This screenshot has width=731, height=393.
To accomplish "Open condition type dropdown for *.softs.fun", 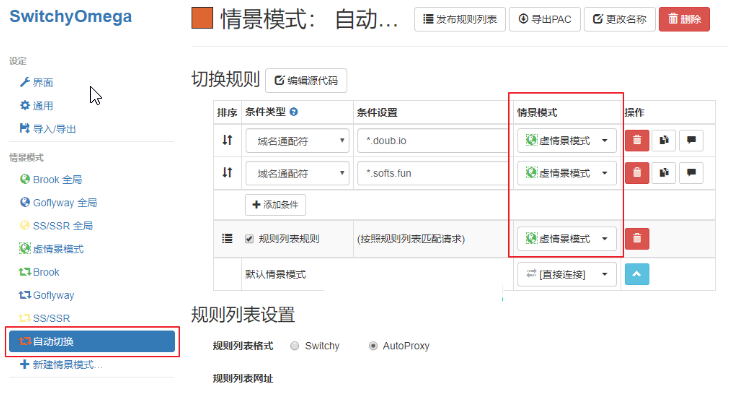I will click(x=297, y=173).
